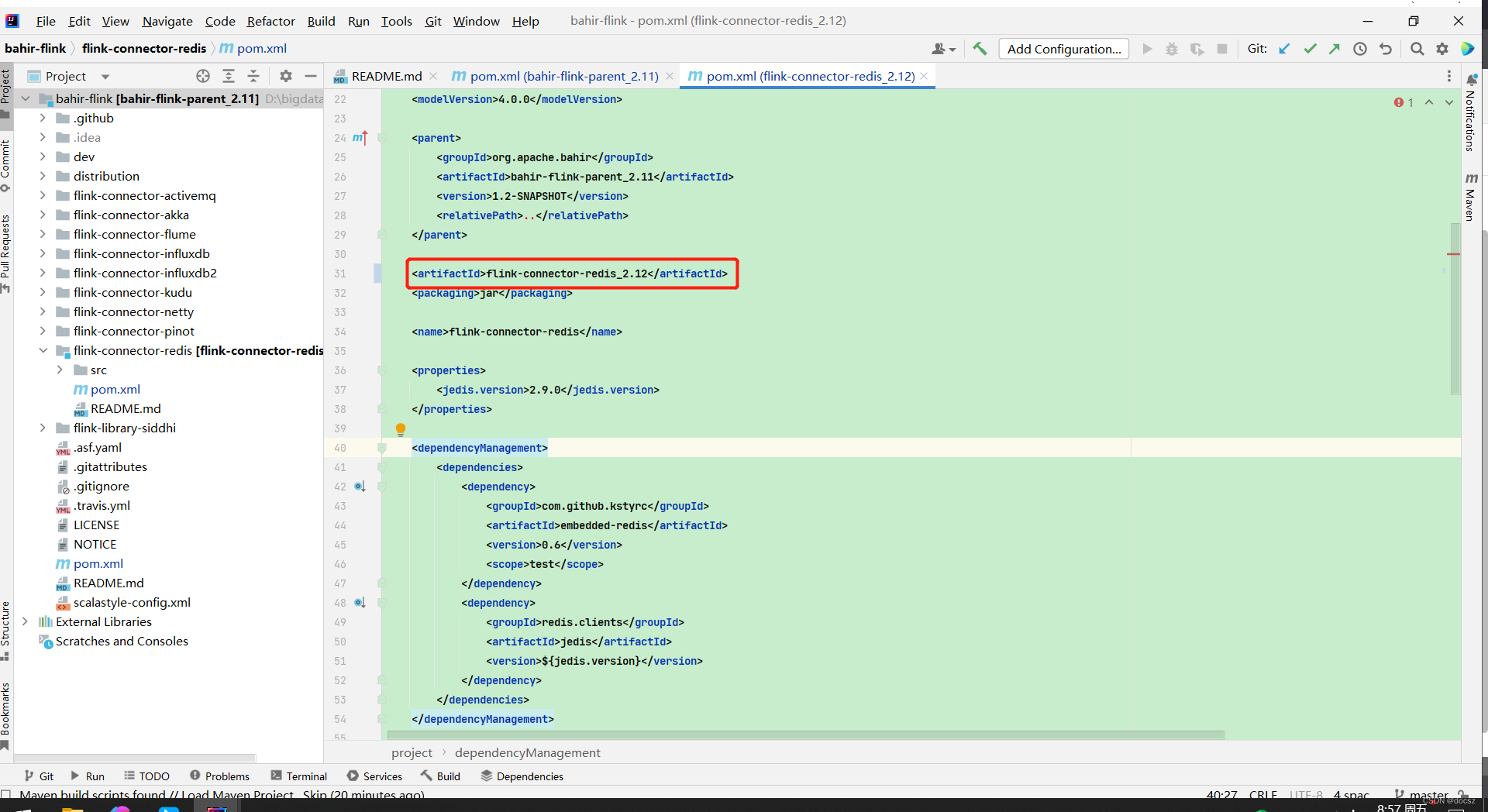
Task: Open the Project view dropdown arrow
Action: click(105, 77)
